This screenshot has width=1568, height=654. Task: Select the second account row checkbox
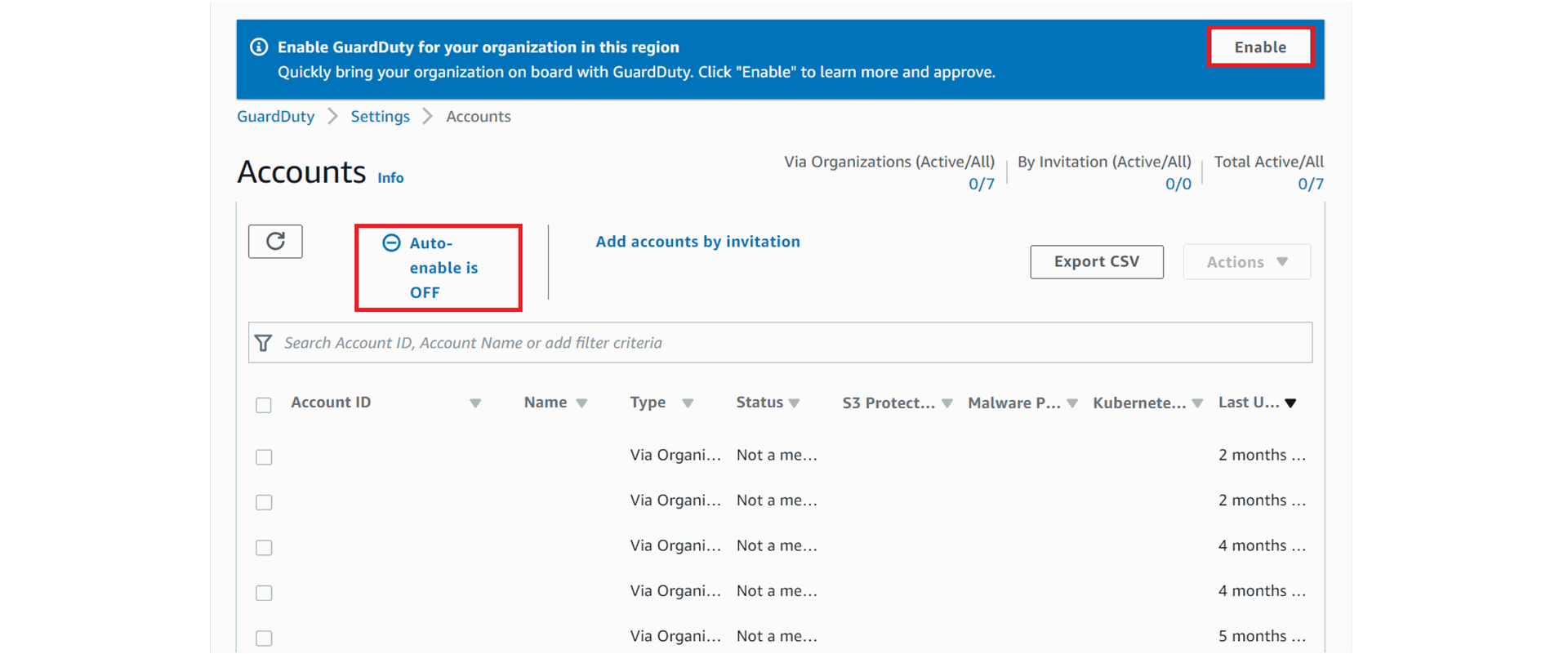[x=263, y=502]
